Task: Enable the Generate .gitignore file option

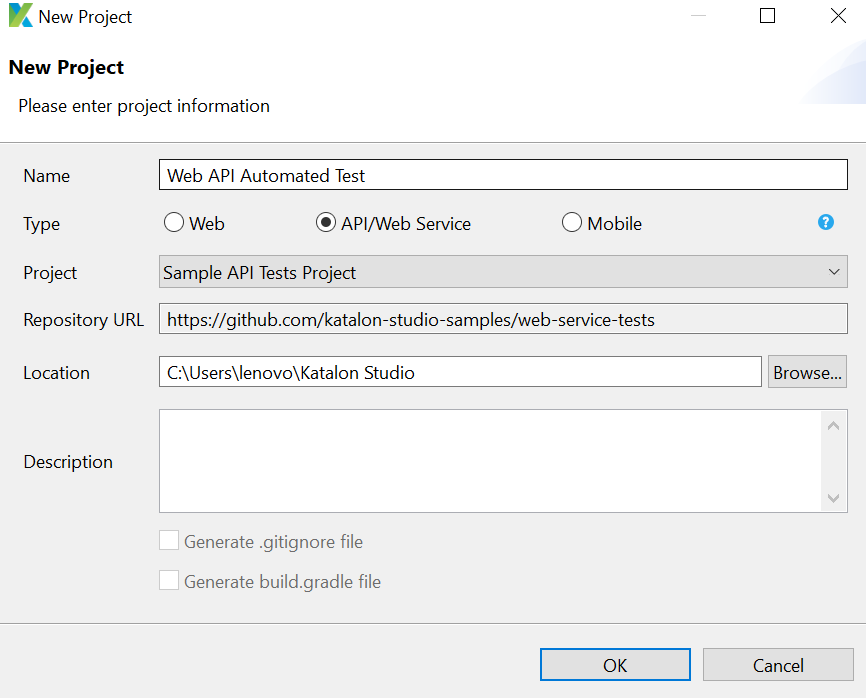Action: 169,539
